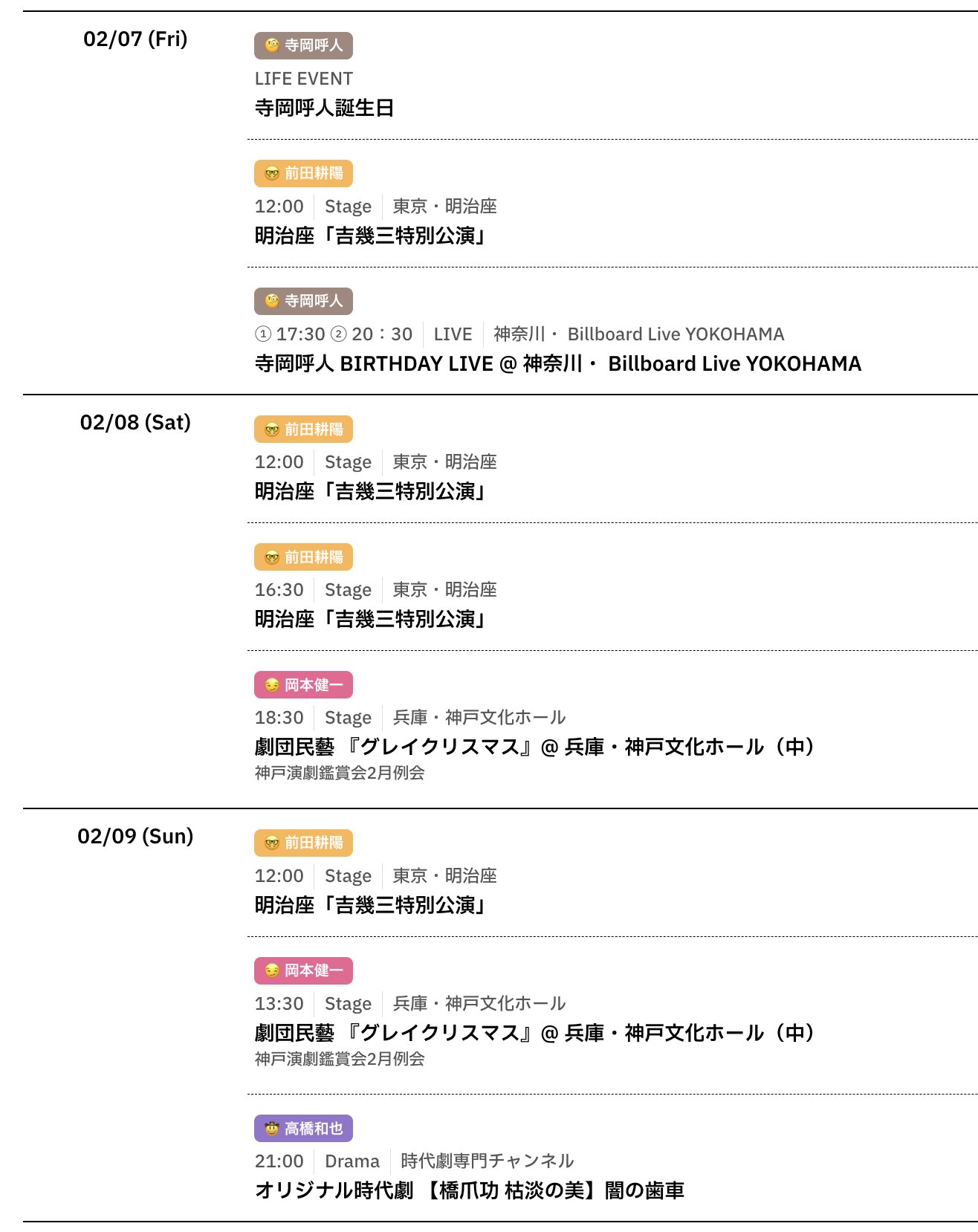Click the Drama category label
Viewport: 978px width, 1232px height.
[x=352, y=1161]
